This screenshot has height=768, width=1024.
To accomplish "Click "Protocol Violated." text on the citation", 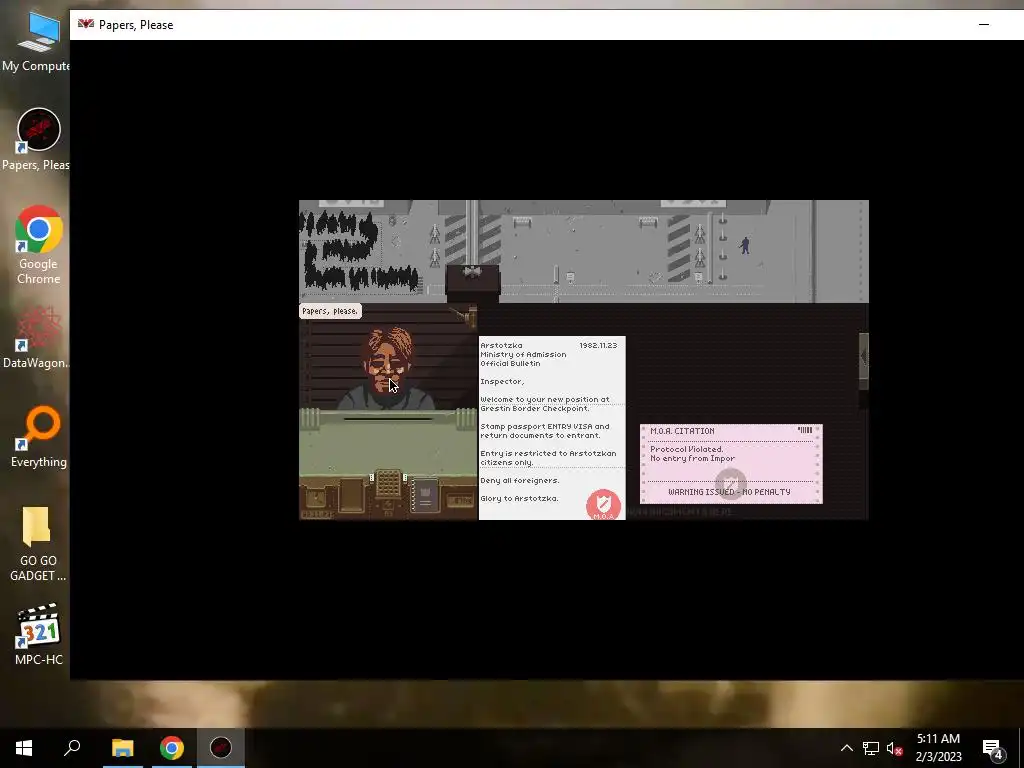I will pos(686,449).
